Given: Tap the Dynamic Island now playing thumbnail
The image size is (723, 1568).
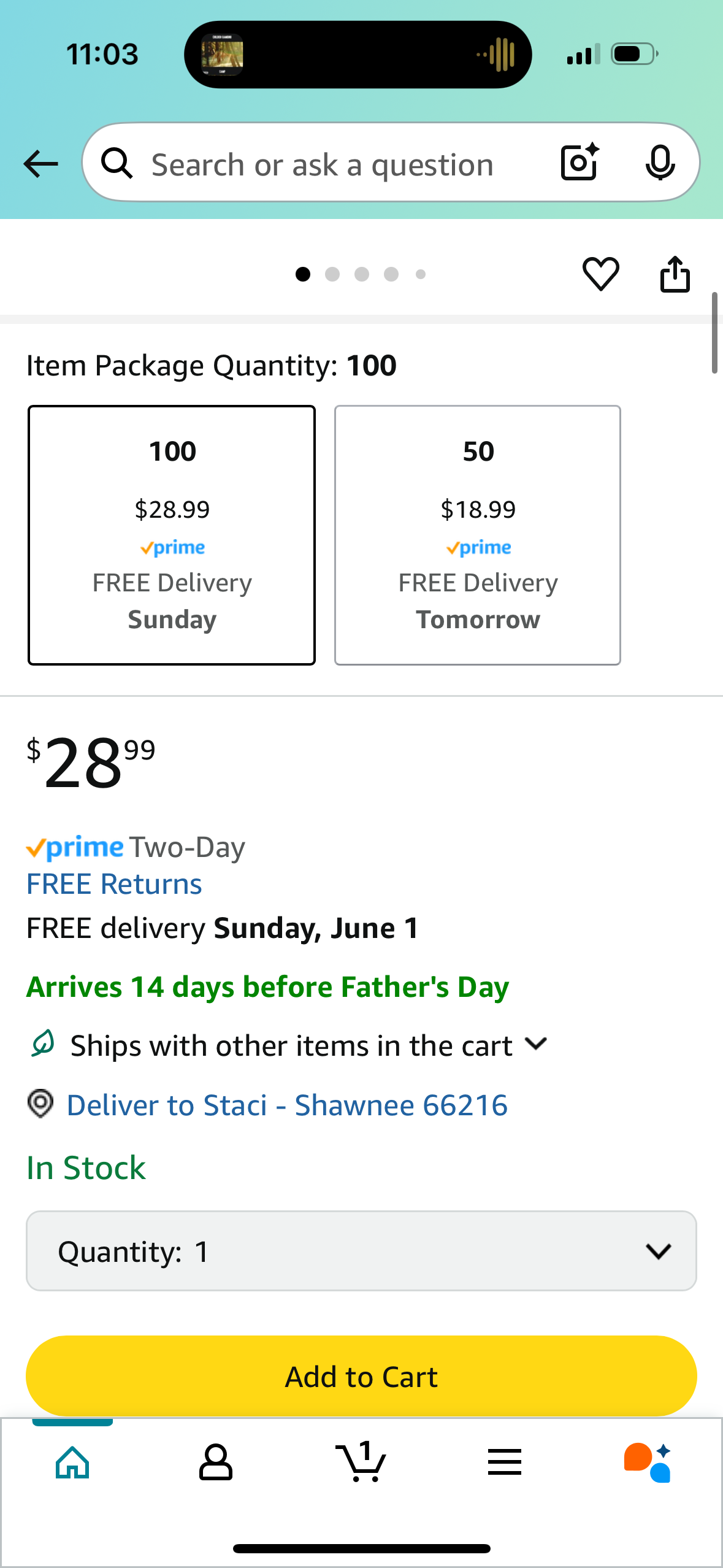Looking at the screenshot, I should tap(222, 55).
